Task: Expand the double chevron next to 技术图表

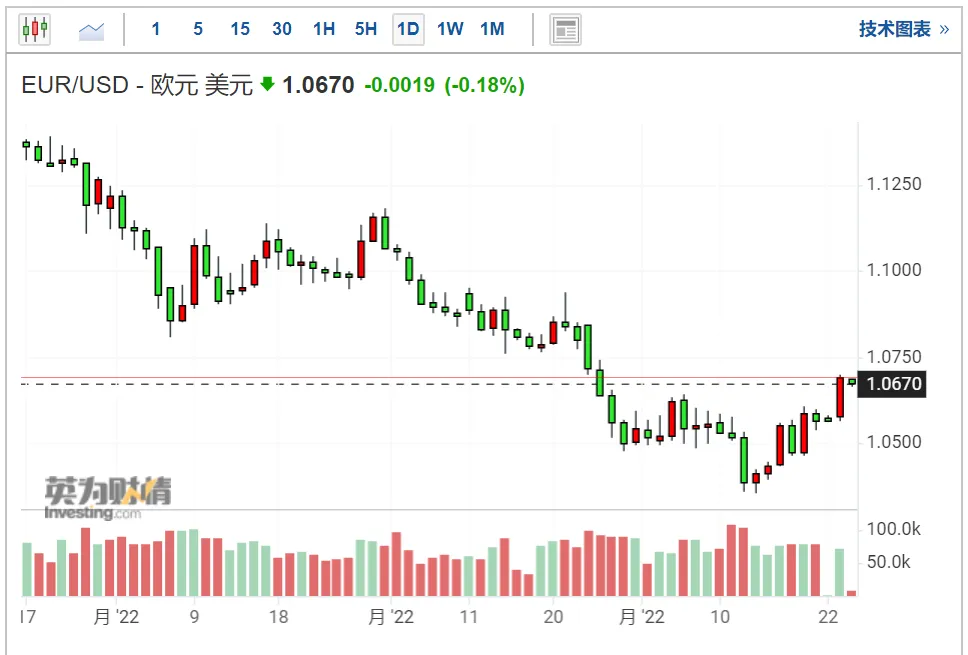Action: pyautogui.click(x=944, y=29)
